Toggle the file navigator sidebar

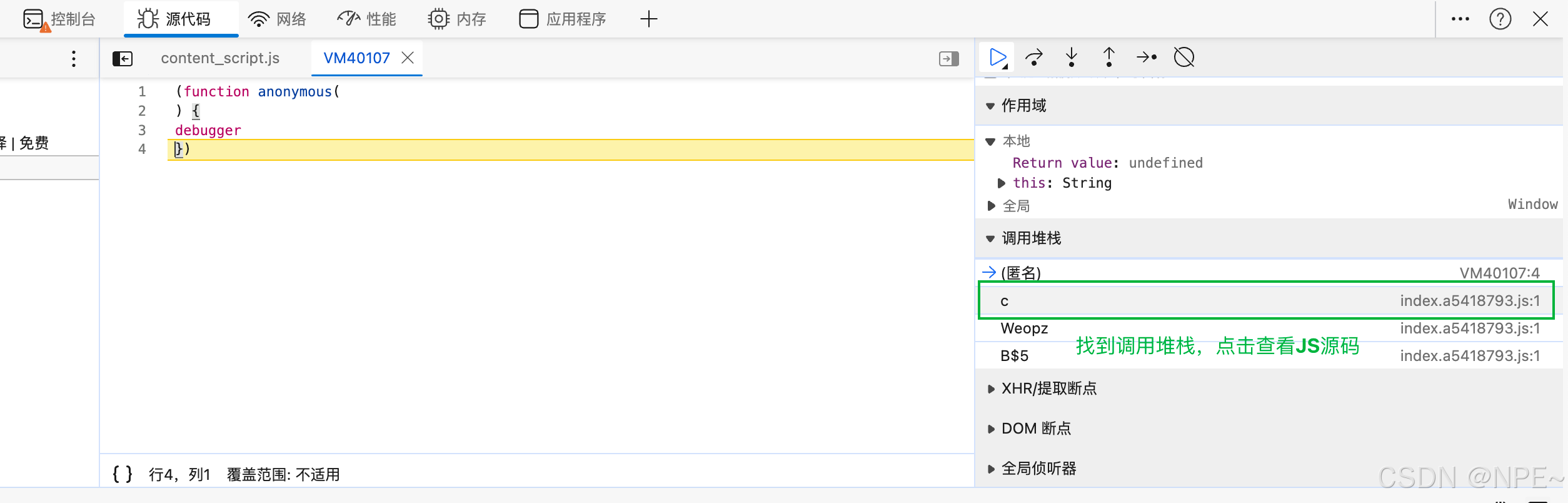pos(123,59)
